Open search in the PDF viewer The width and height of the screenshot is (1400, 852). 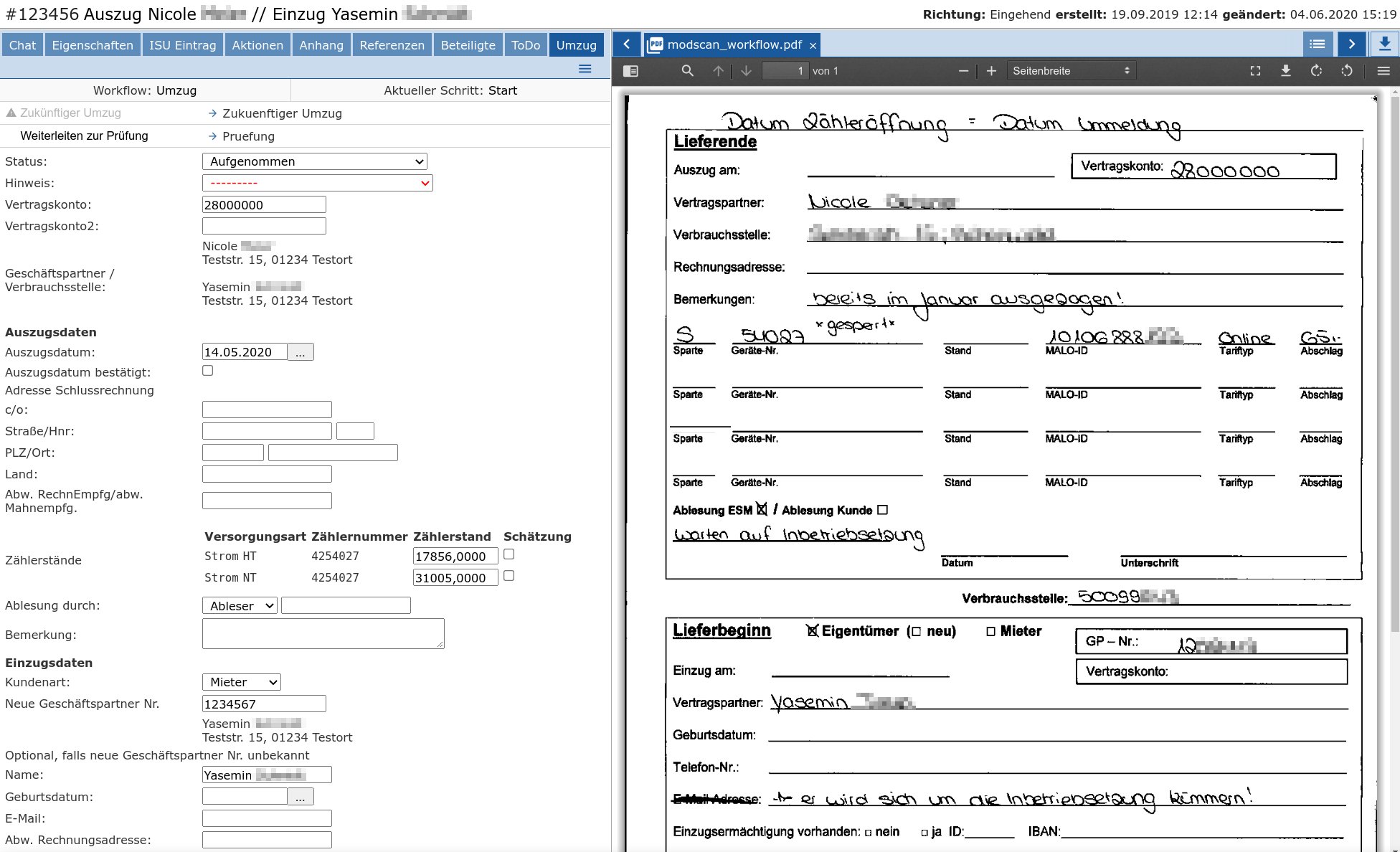(687, 71)
